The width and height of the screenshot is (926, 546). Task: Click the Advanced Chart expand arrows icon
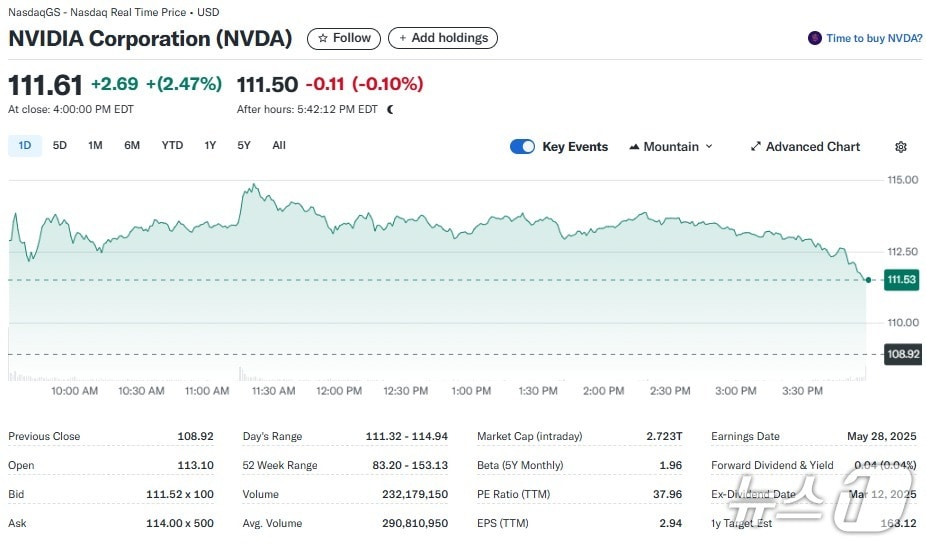click(756, 147)
